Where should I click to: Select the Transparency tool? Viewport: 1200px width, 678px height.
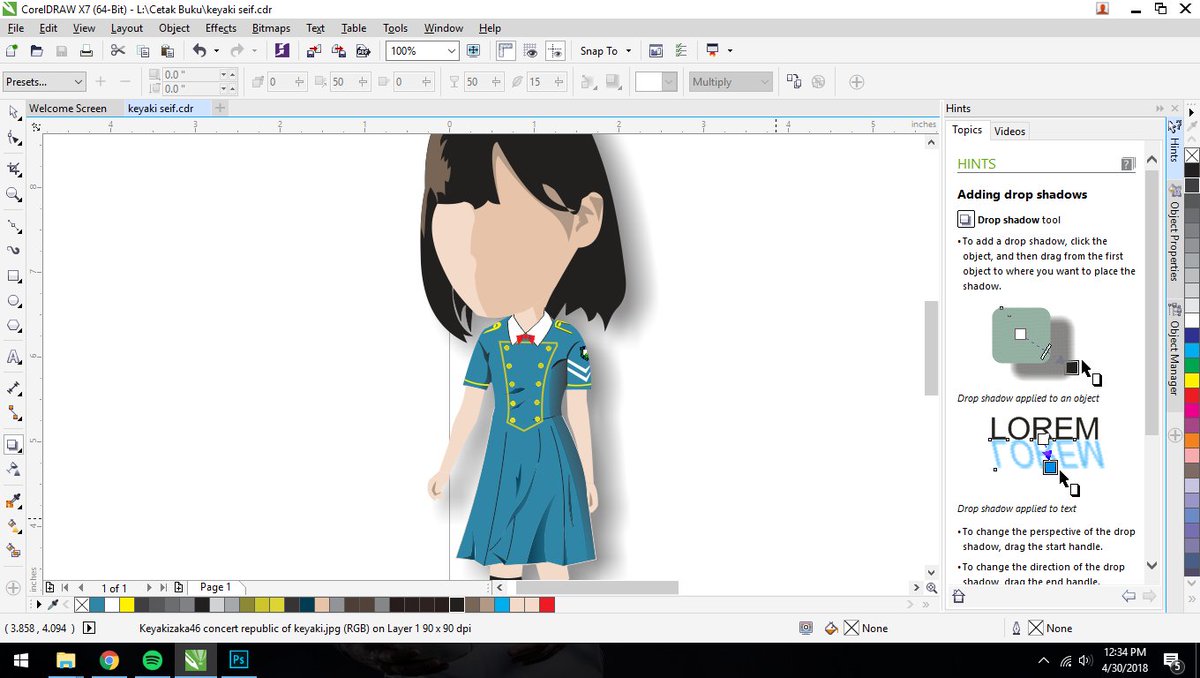(x=14, y=468)
